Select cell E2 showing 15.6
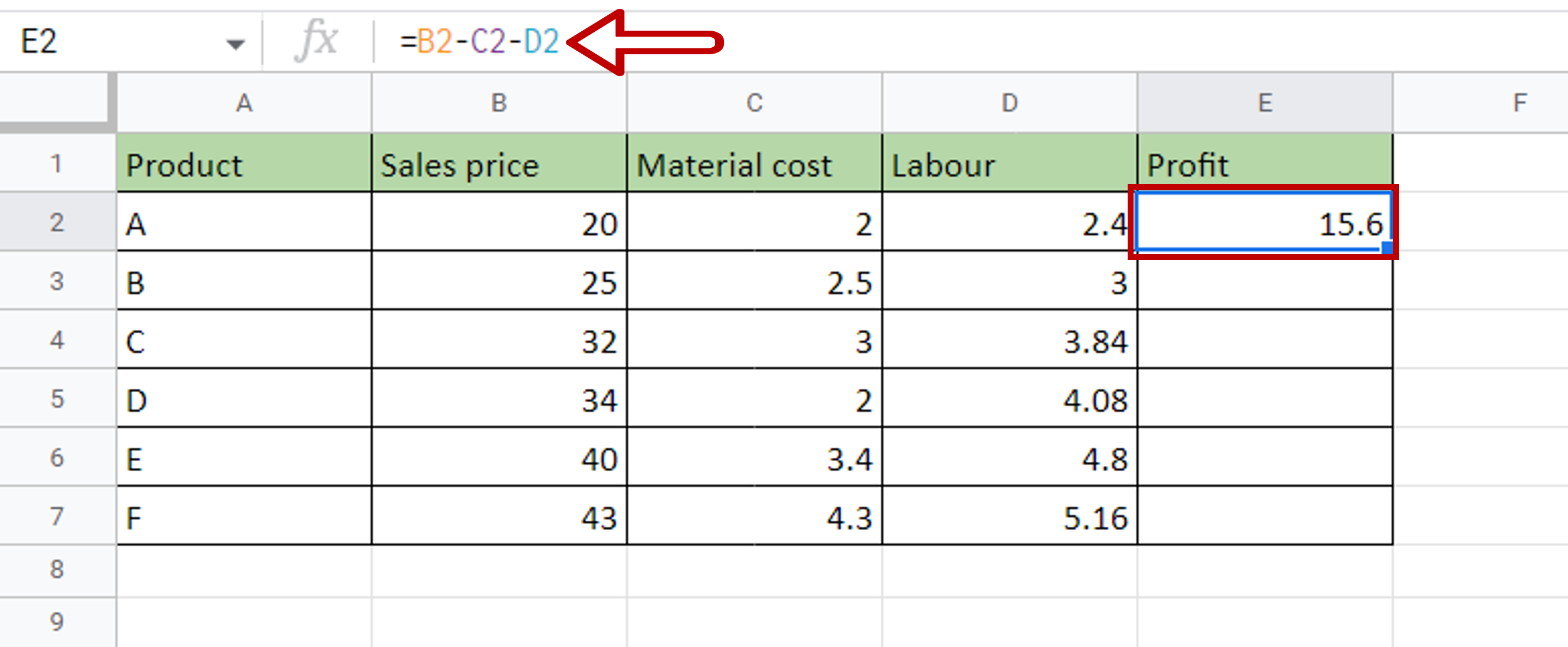1568x647 pixels. [1264, 222]
